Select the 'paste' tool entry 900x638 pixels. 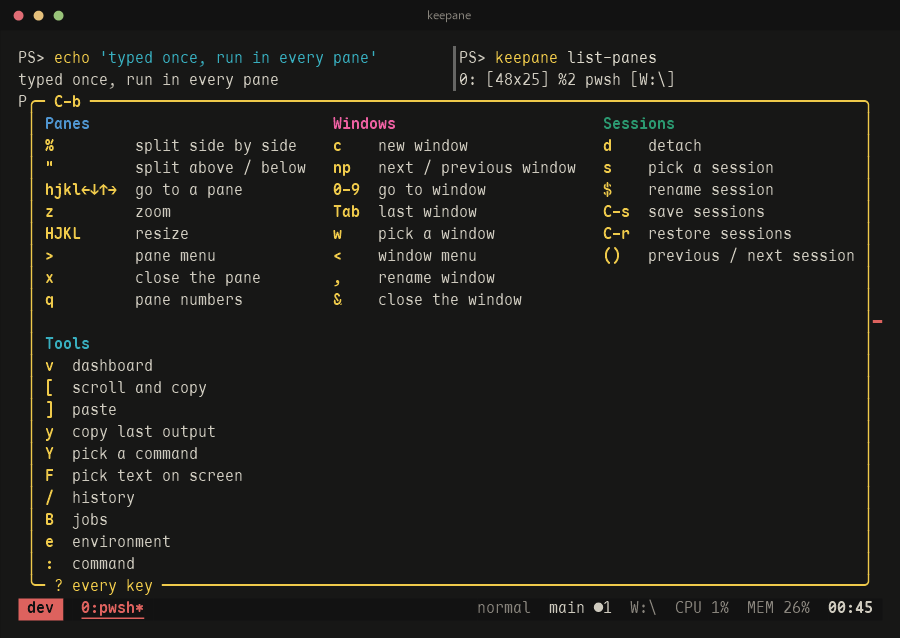click(94, 410)
